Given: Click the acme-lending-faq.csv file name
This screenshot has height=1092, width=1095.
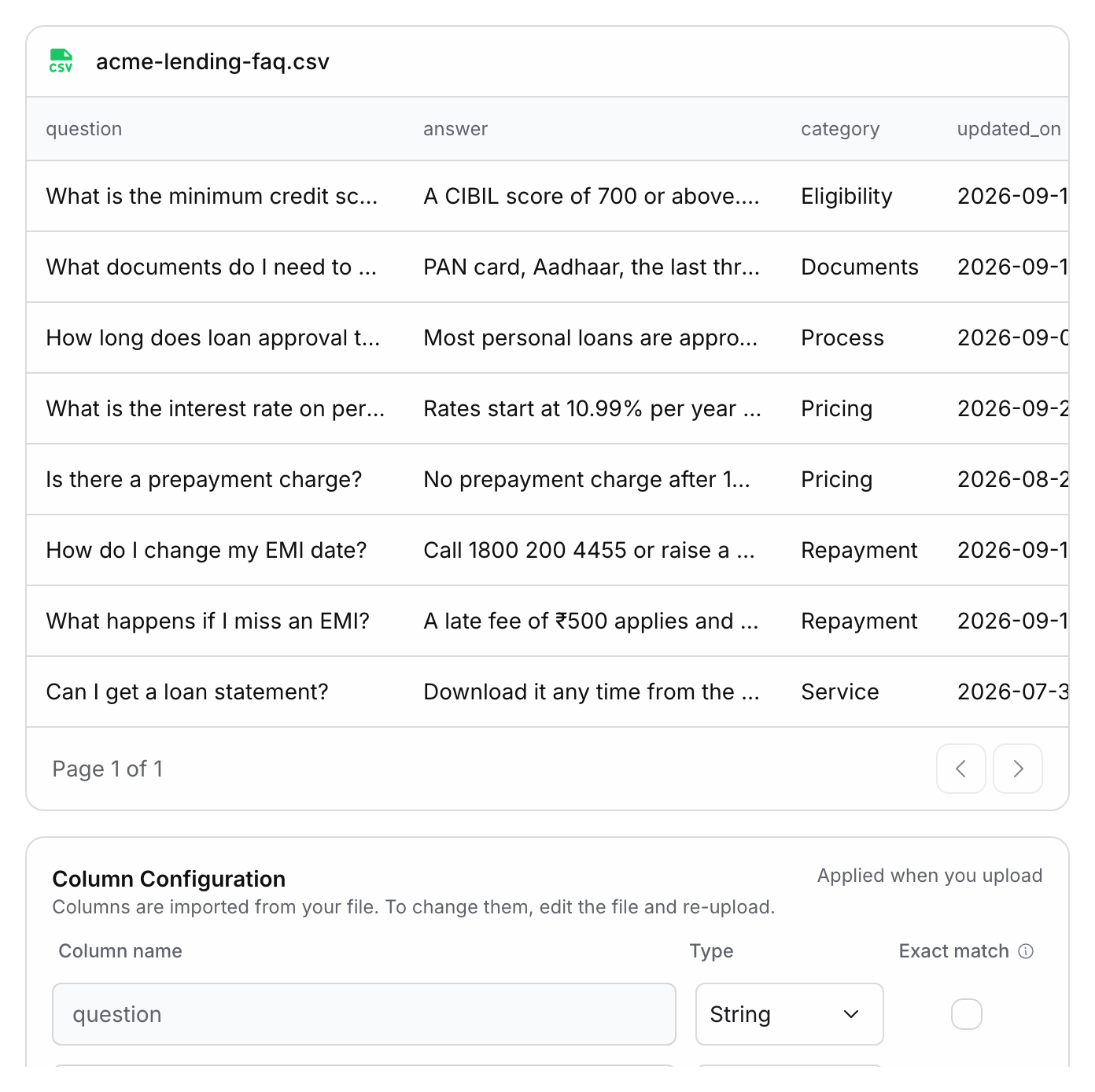Looking at the screenshot, I should click(x=212, y=61).
